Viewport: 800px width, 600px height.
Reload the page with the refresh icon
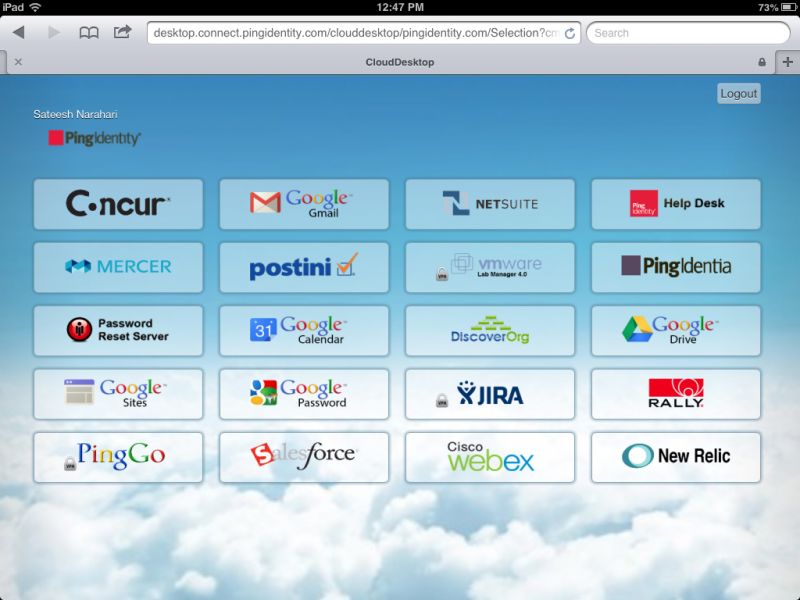(570, 33)
